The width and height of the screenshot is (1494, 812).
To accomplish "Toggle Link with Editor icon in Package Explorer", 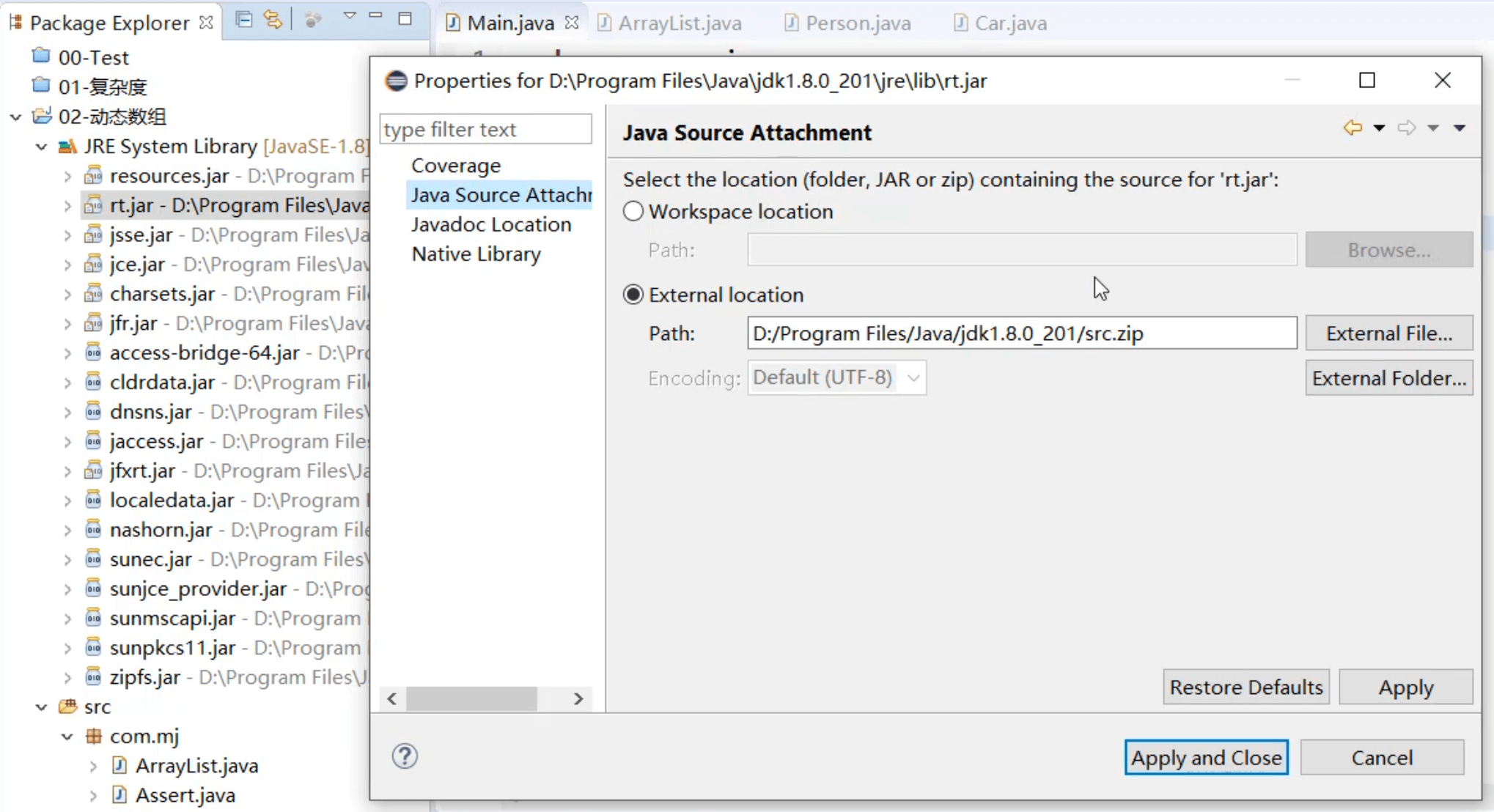I will pos(273,20).
